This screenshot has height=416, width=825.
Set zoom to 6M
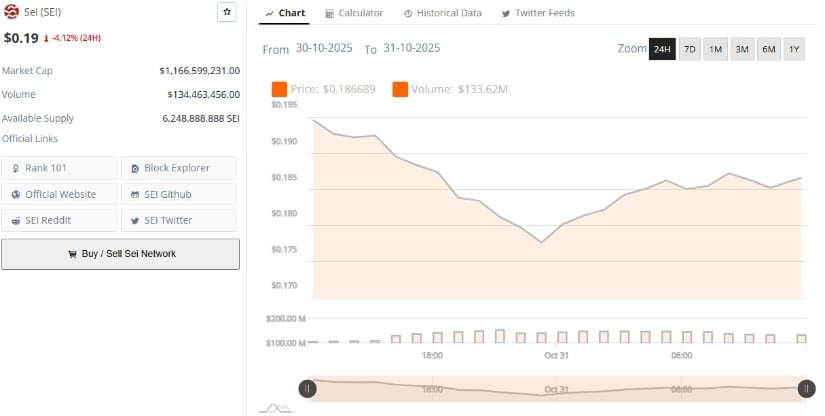tap(768, 49)
